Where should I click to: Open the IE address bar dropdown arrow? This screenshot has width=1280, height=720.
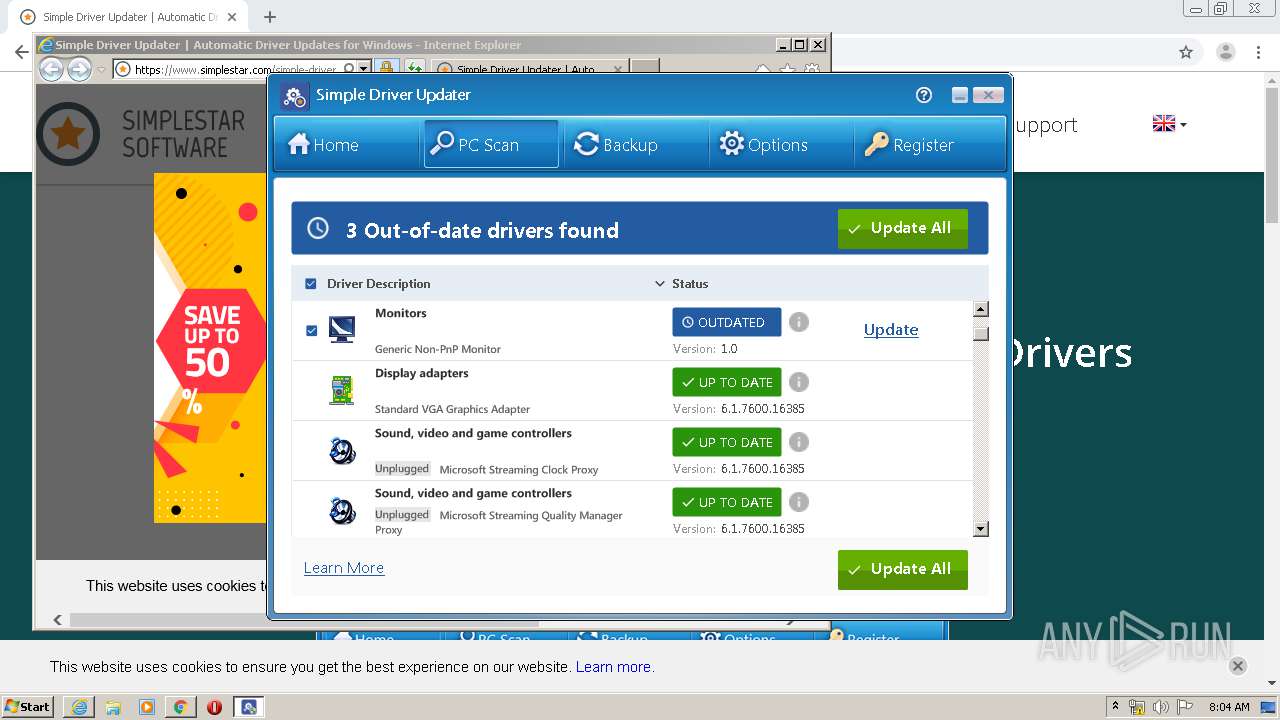[x=364, y=69]
